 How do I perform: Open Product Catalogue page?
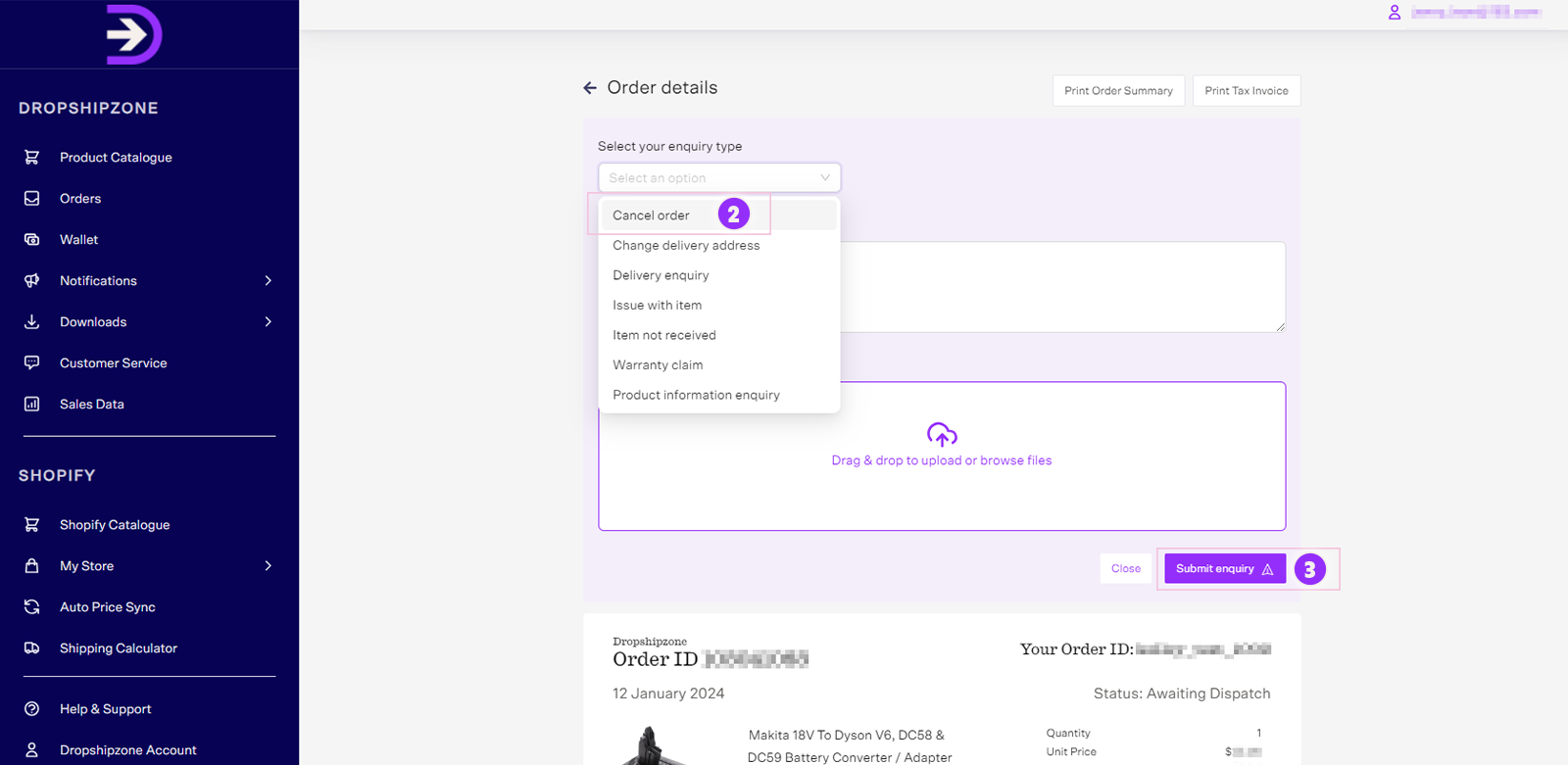pos(116,157)
